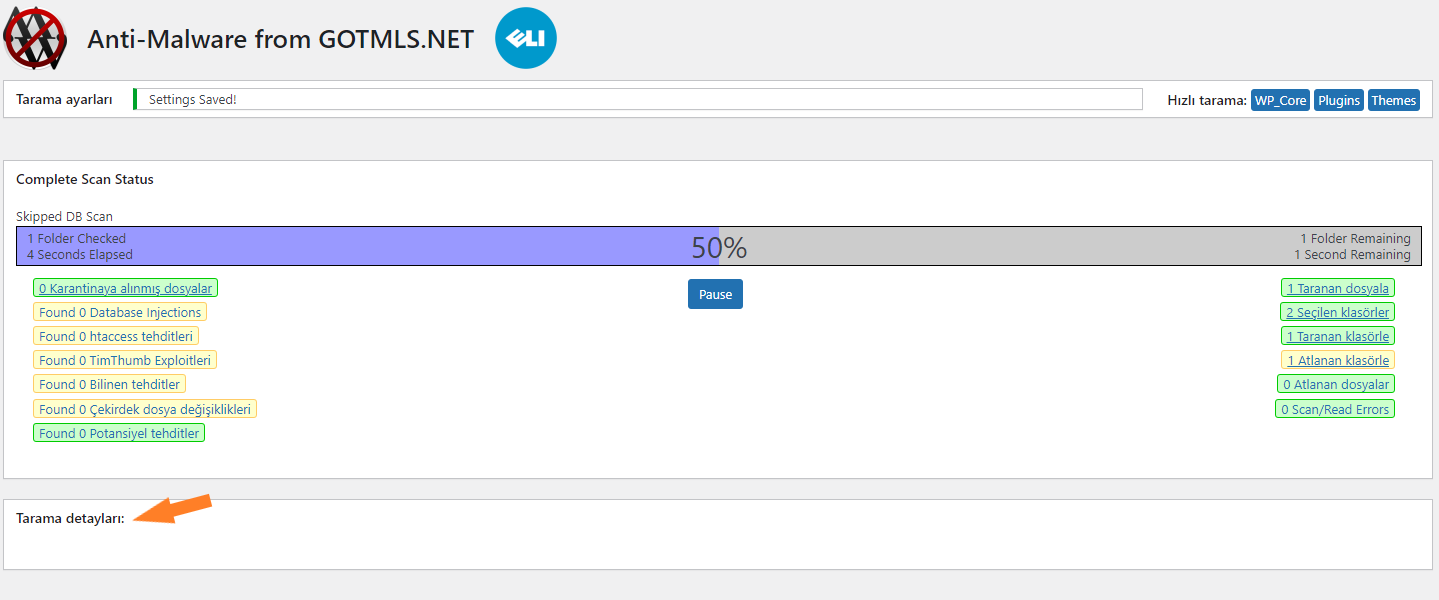Open Found 0 Çekirdek dosya değişiklikleri
Image resolution: width=1439 pixels, height=600 pixels.
[145, 409]
